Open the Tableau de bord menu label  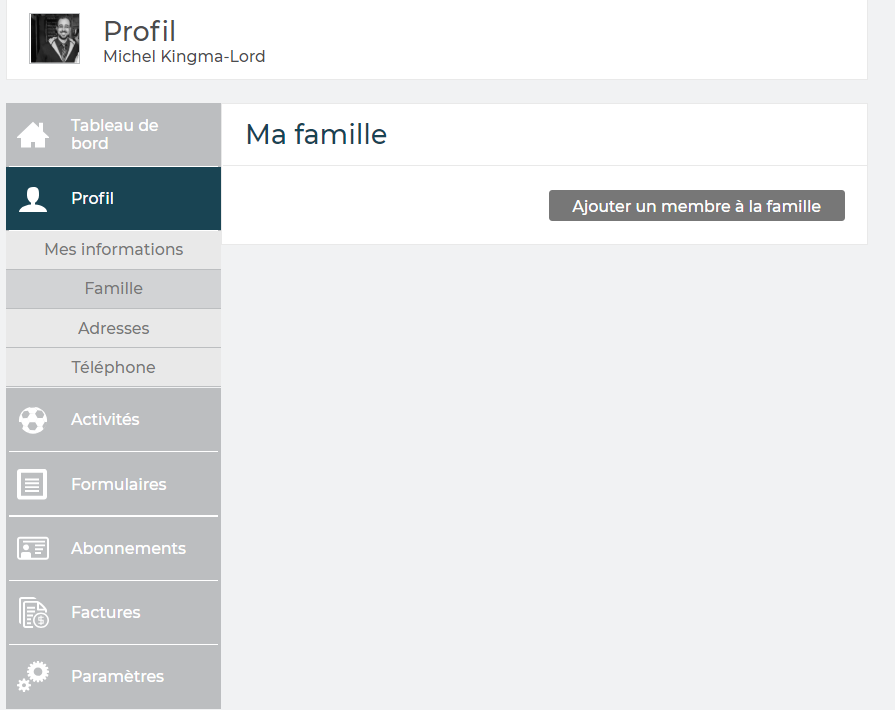pyautogui.click(x=114, y=135)
